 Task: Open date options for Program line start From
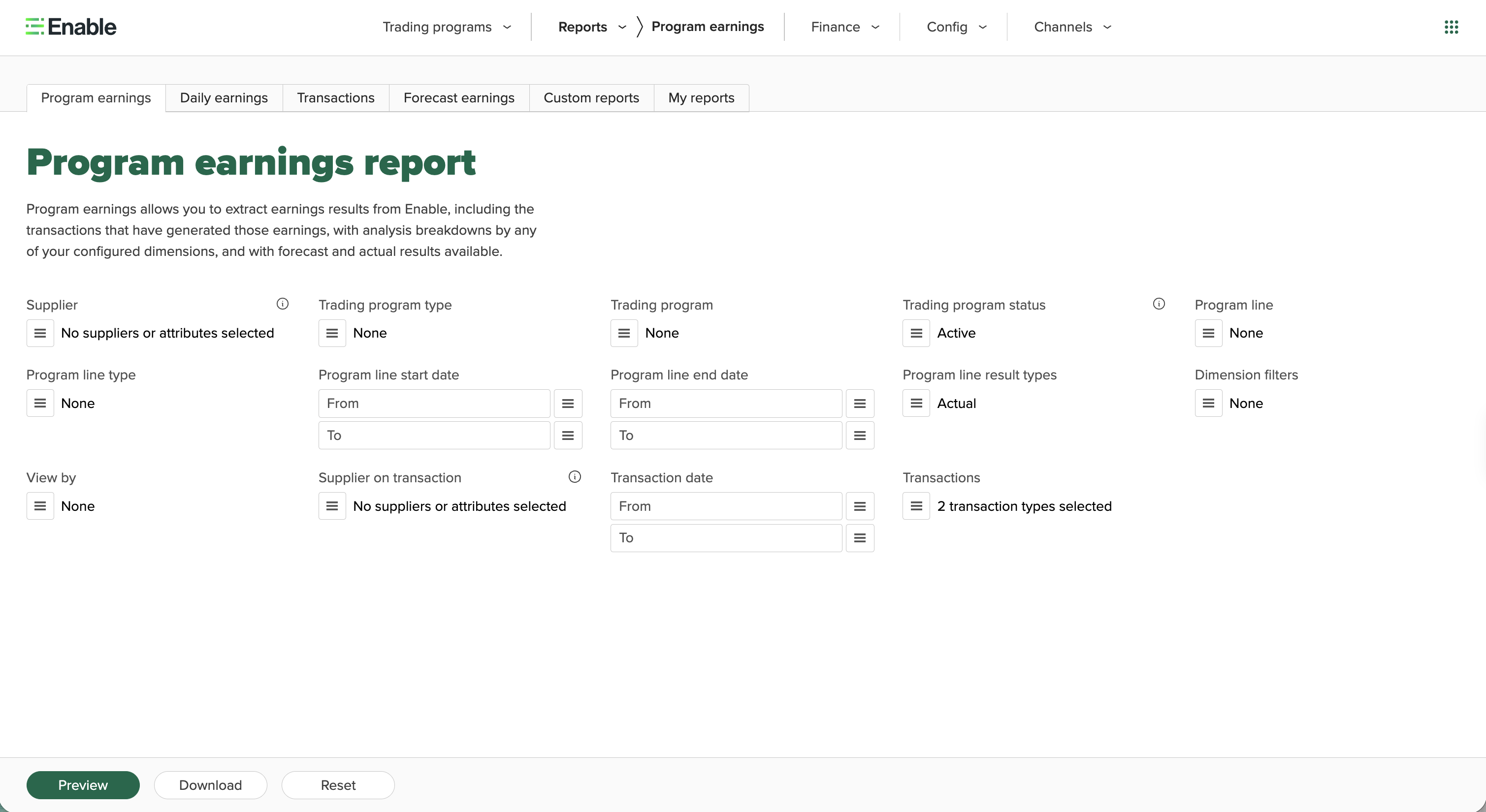(x=568, y=403)
